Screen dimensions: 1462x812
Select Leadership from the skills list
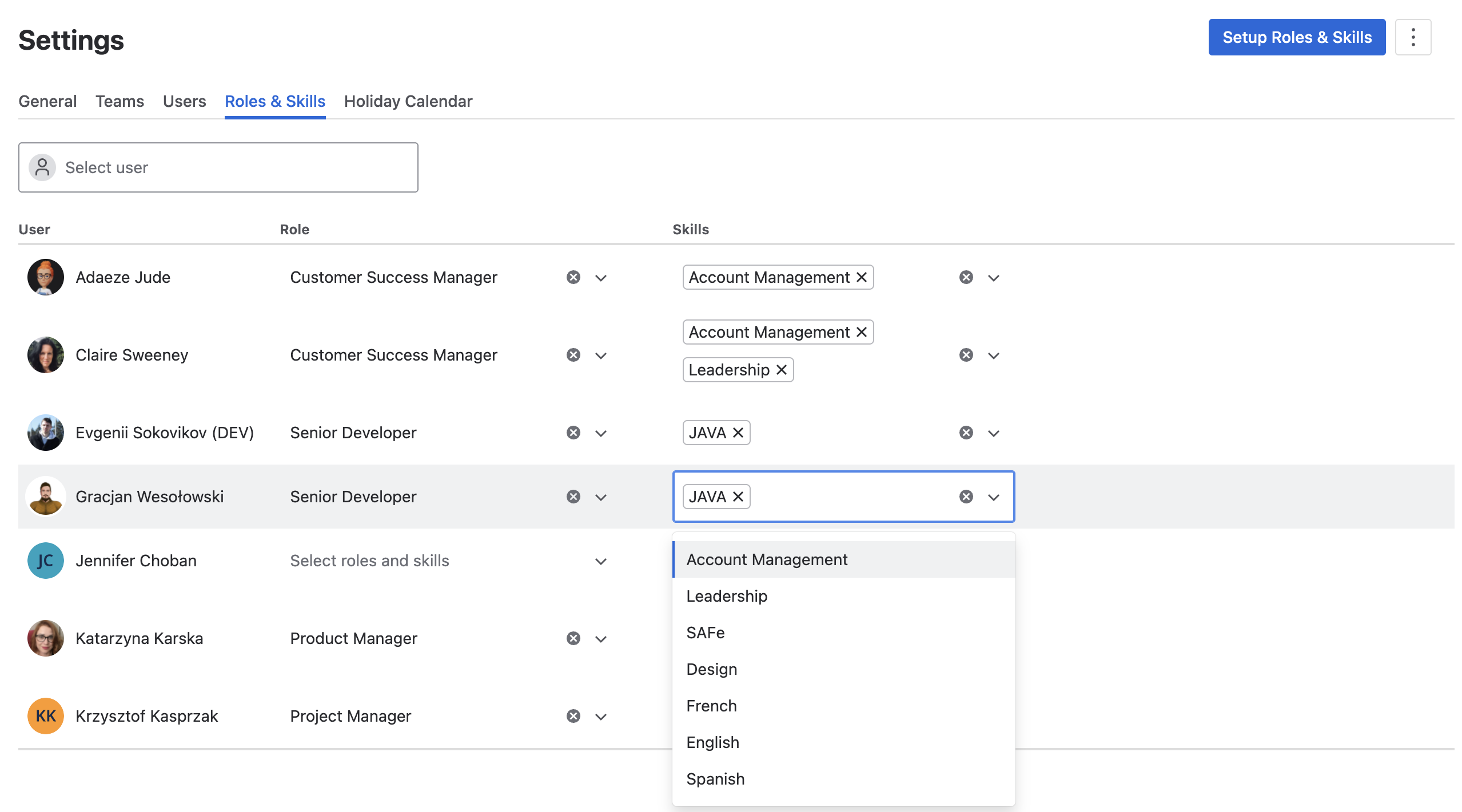(x=727, y=596)
